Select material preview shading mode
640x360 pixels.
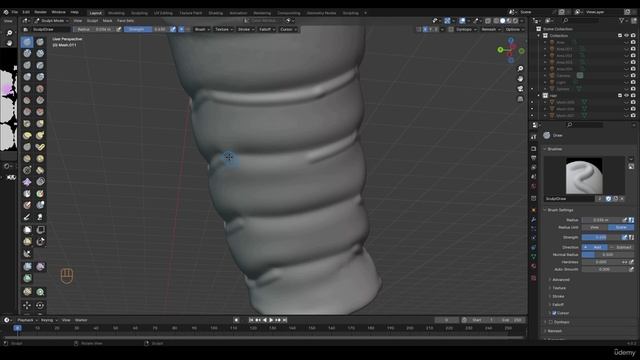pos(509,21)
